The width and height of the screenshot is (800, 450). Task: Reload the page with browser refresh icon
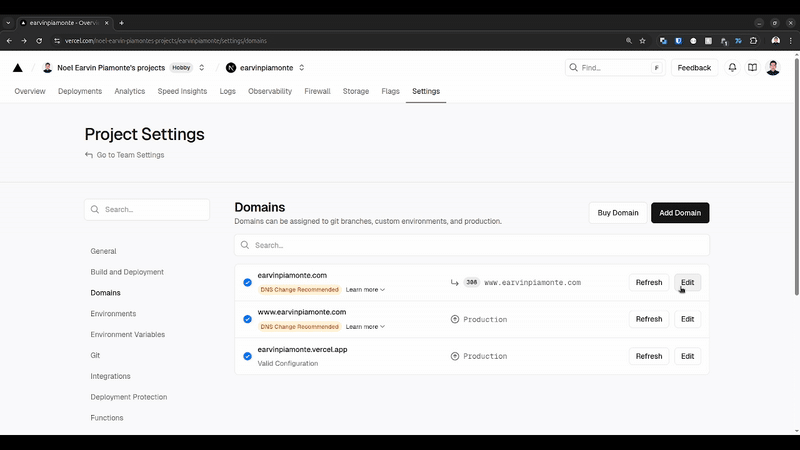tap(39, 41)
